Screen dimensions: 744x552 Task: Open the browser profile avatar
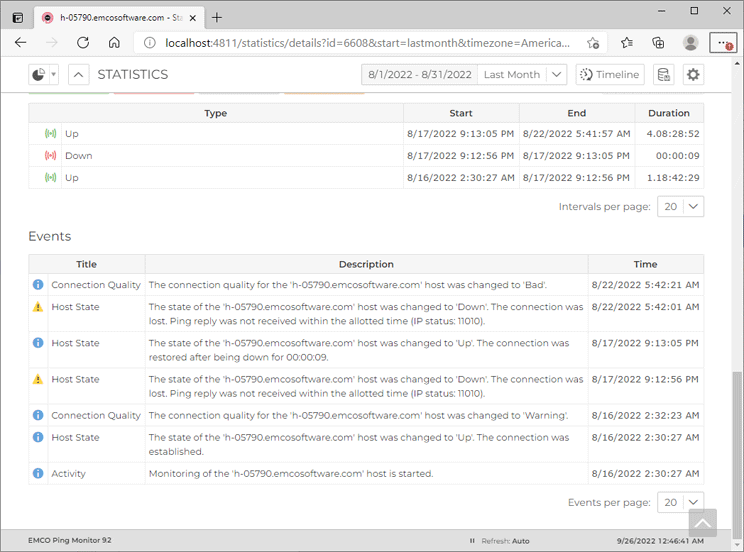690,43
